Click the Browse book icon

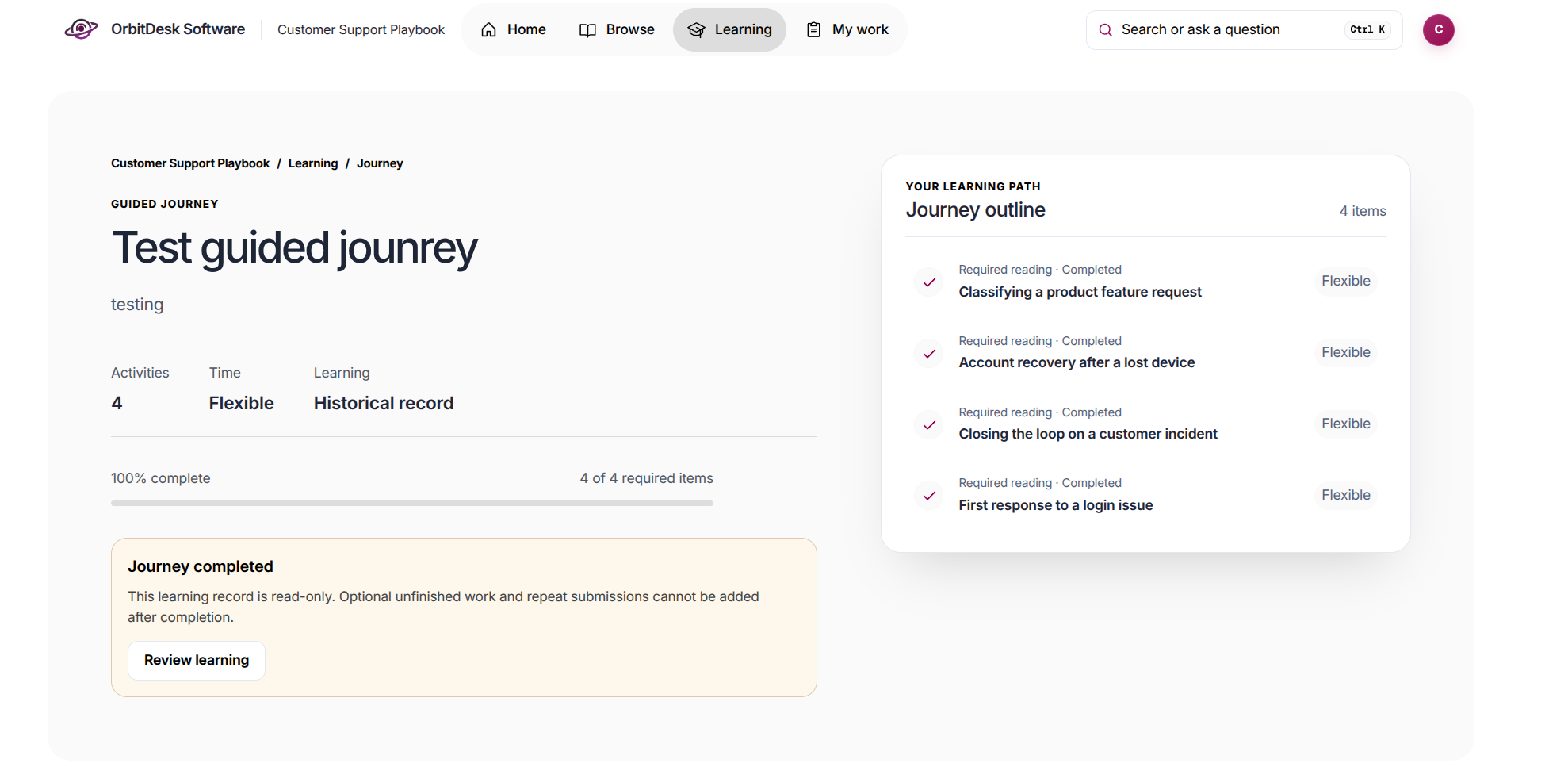[x=587, y=30]
